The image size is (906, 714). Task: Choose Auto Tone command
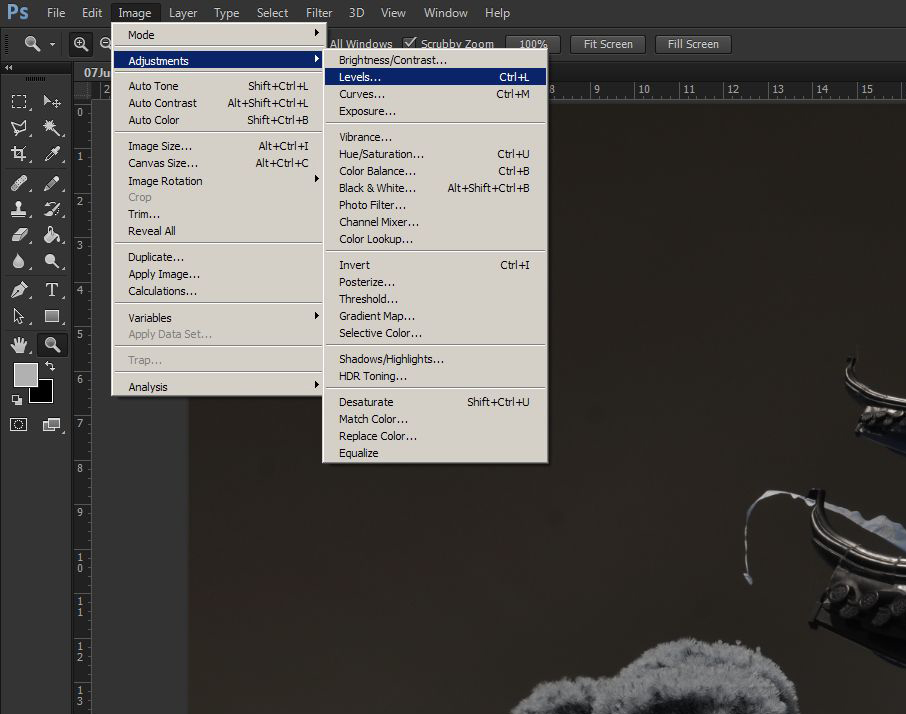pos(219,86)
